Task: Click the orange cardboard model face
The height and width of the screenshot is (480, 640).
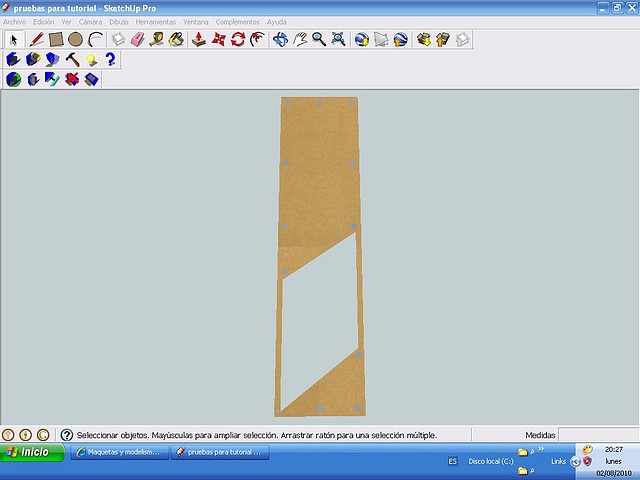Action: tap(319, 176)
